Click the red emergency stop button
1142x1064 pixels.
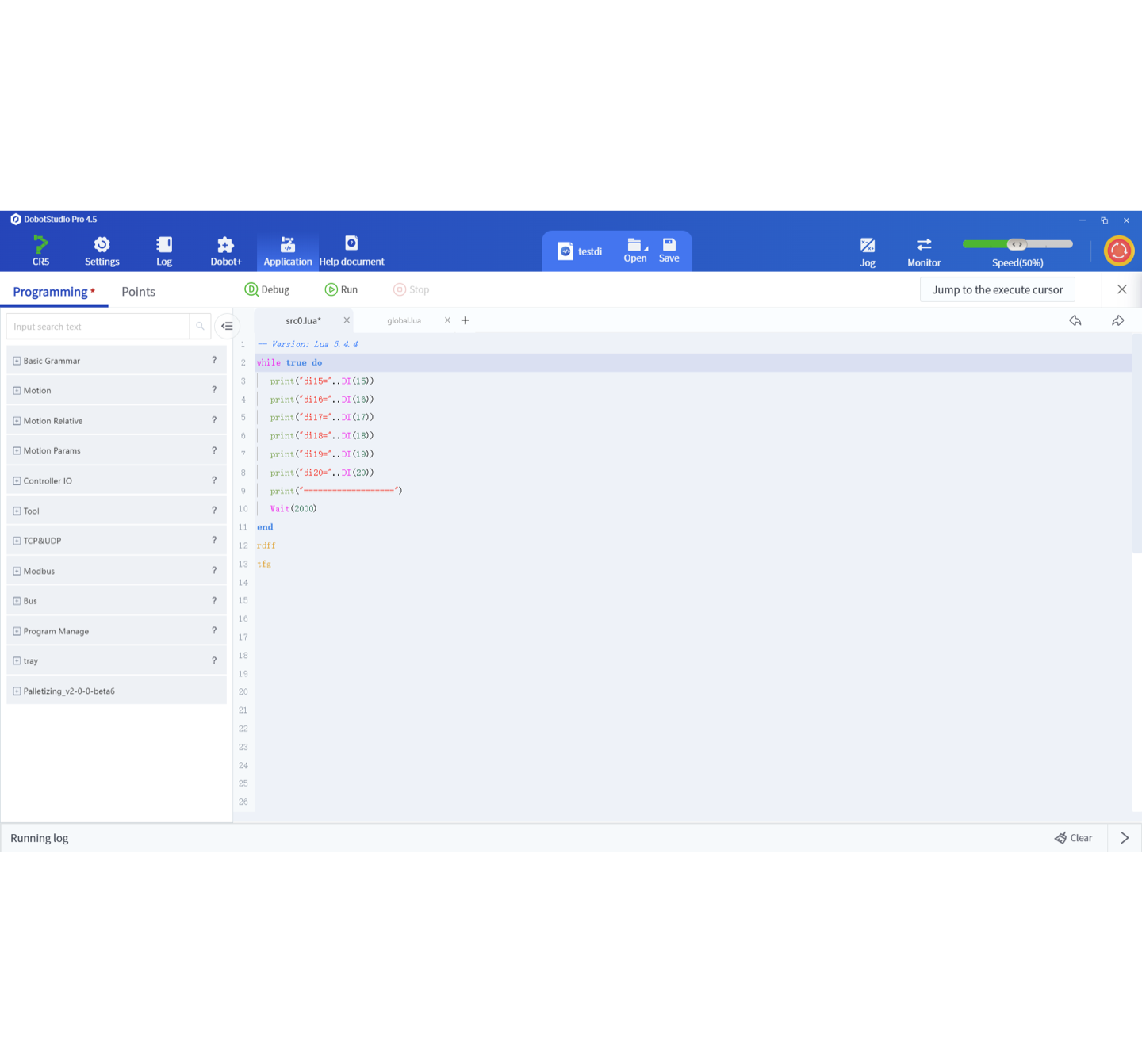[1119, 251]
